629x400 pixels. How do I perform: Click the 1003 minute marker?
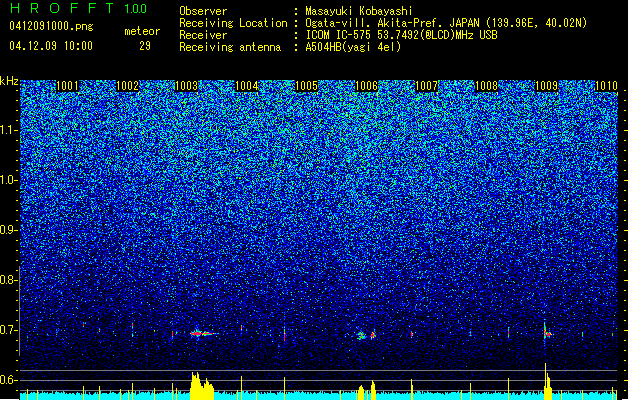point(187,86)
